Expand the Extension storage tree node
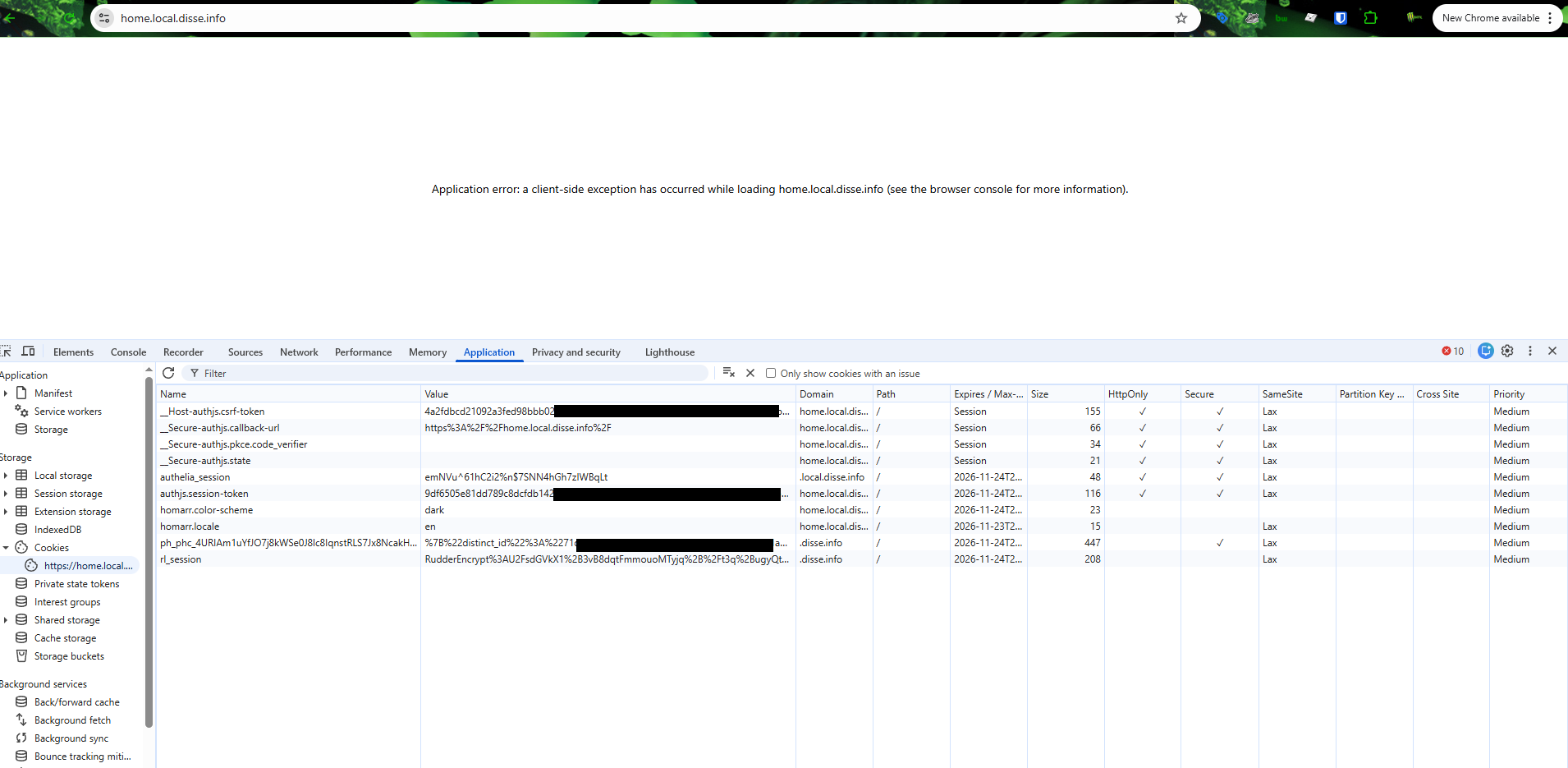1568x768 pixels. 6,512
